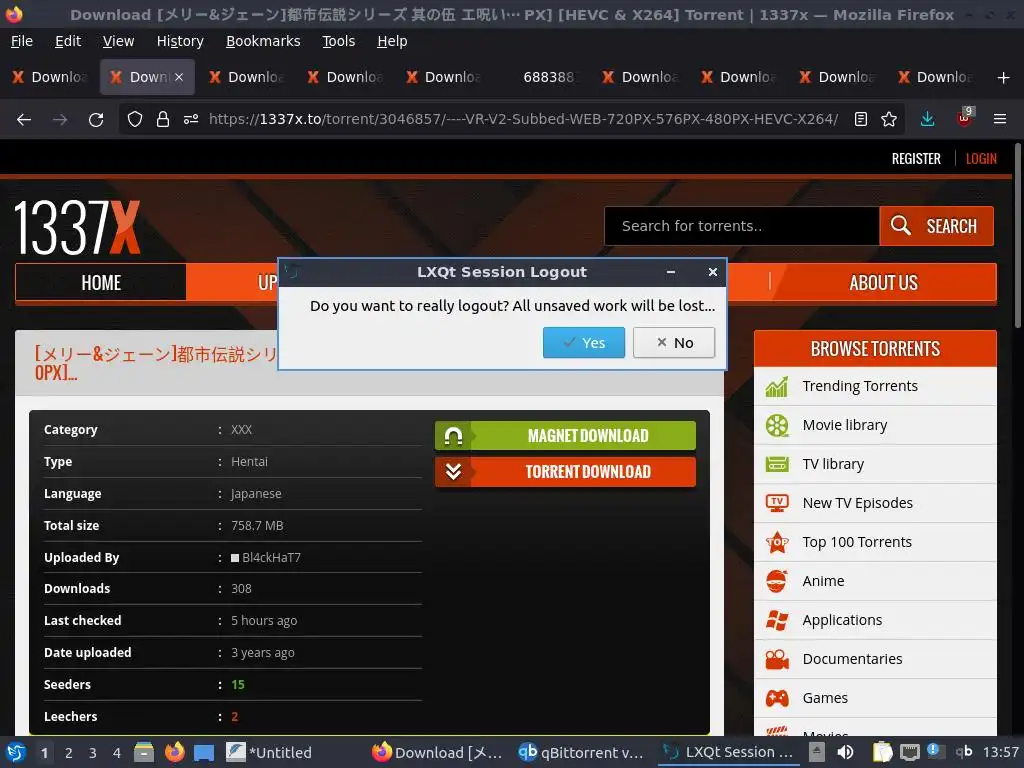Click the Top 100 Torrents star icon
Image resolution: width=1024 pixels, height=768 pixels.
click(776, 542)
